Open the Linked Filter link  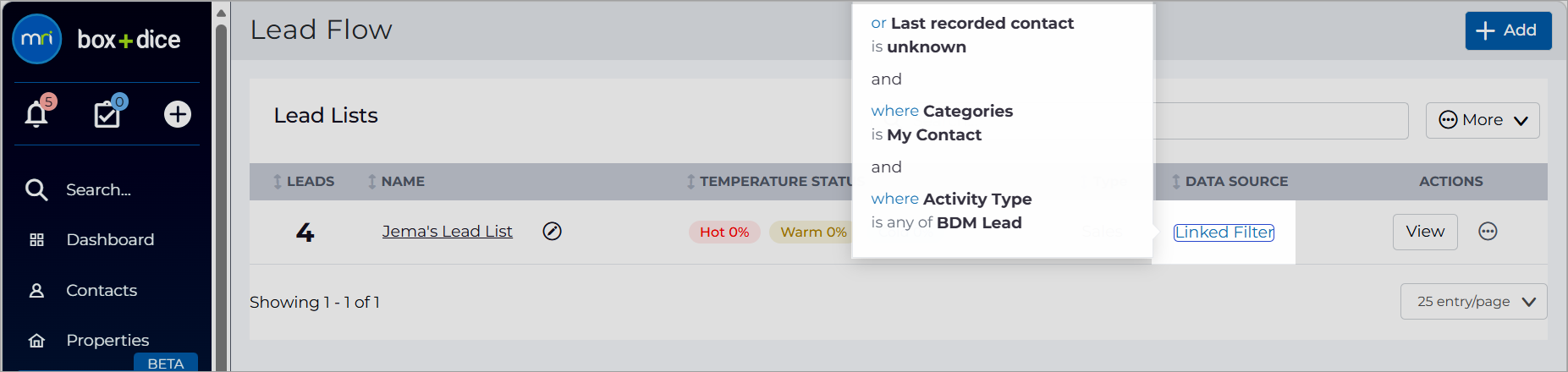pyautogui.click(x=1224, y=232)
